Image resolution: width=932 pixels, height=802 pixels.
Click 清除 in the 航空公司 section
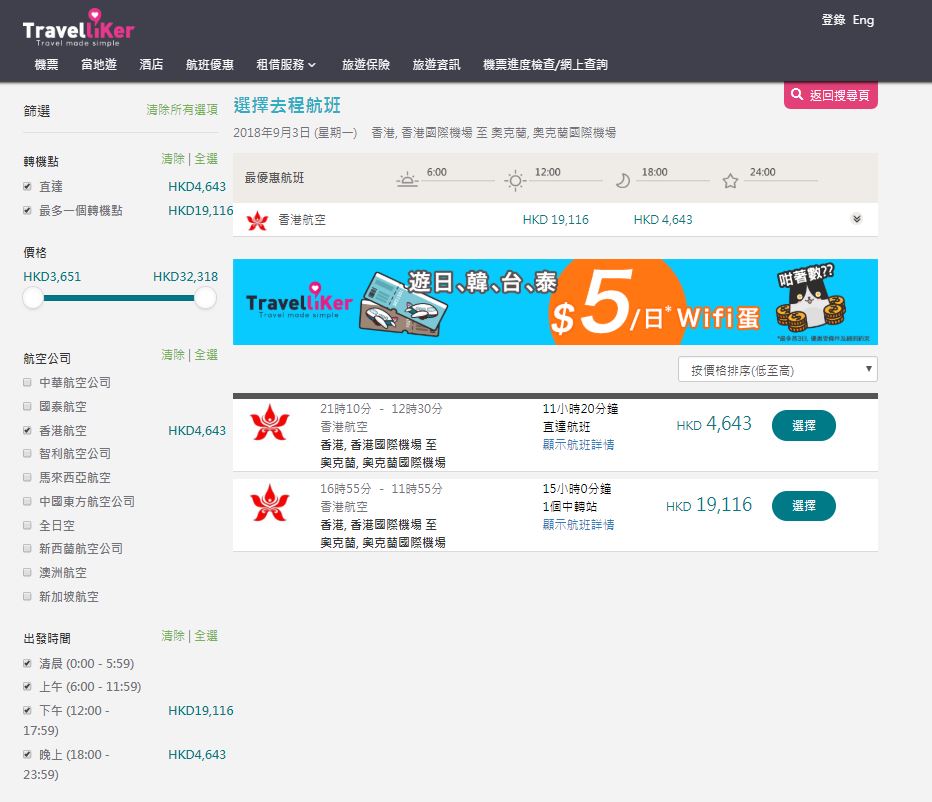point(173,355)
